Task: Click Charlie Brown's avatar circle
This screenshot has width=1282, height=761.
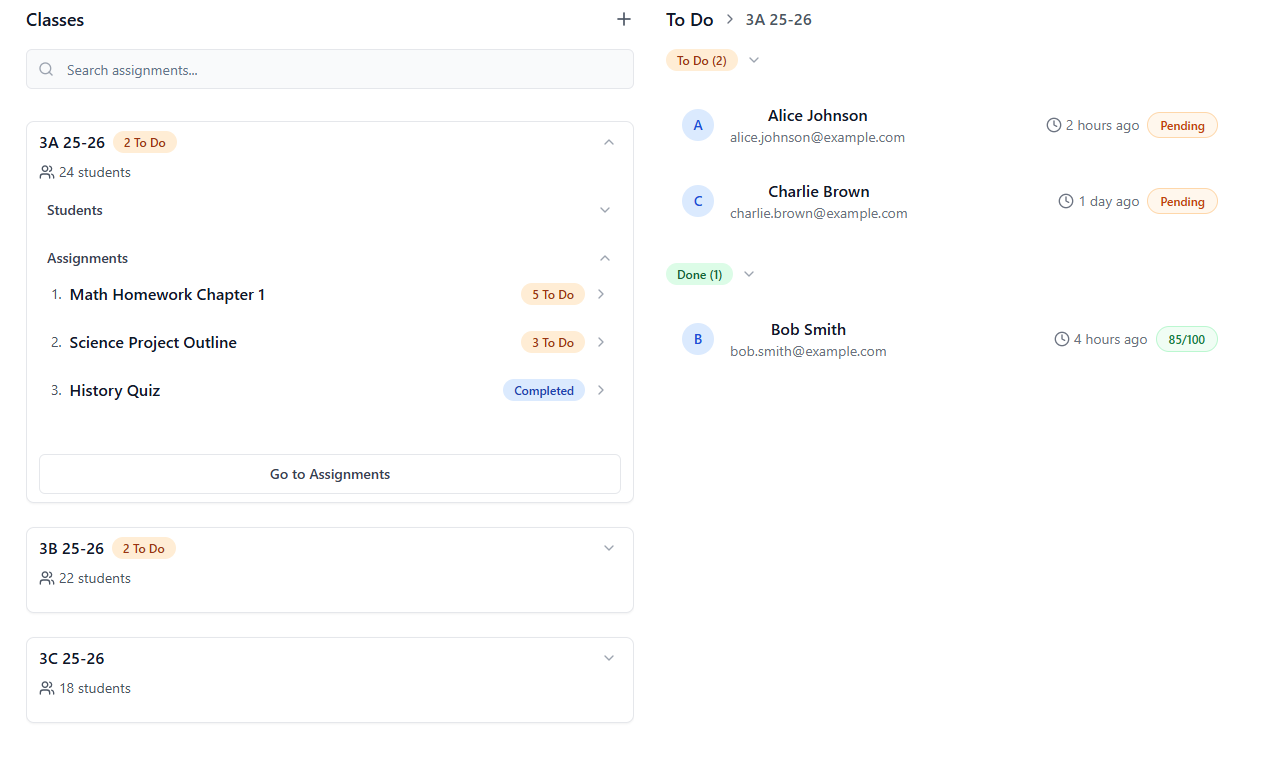Action: point(697,200)
